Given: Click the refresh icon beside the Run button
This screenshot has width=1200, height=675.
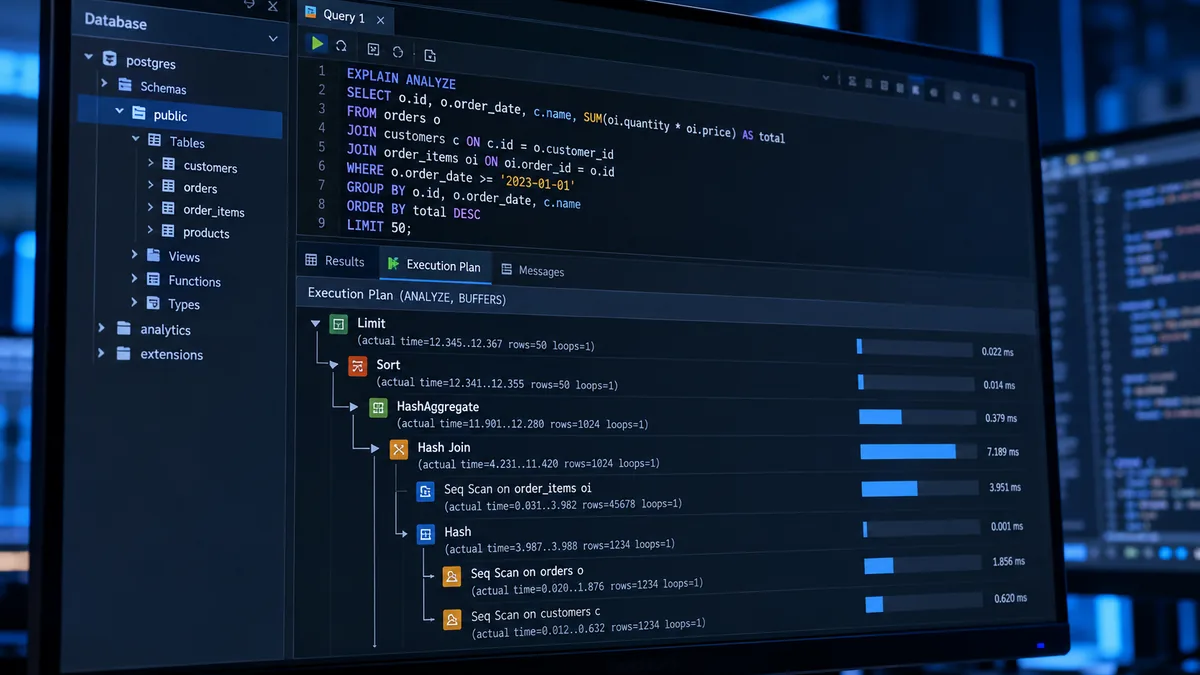Looking at the screenshot, I should pyautogui.click(x=341, y=45).
